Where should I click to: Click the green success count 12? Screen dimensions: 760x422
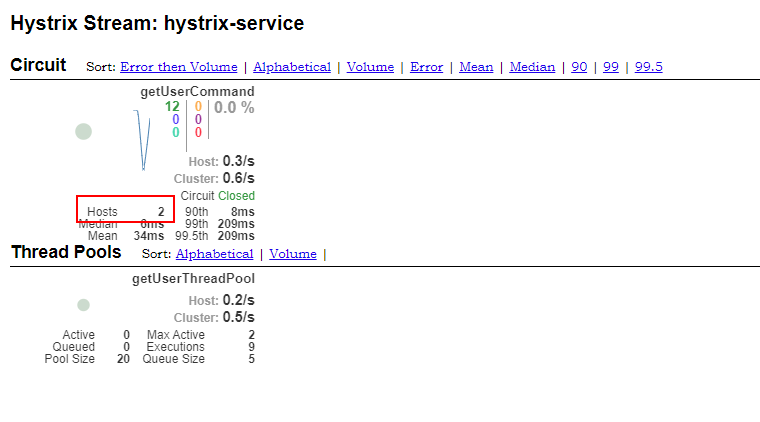pos(172,106)
